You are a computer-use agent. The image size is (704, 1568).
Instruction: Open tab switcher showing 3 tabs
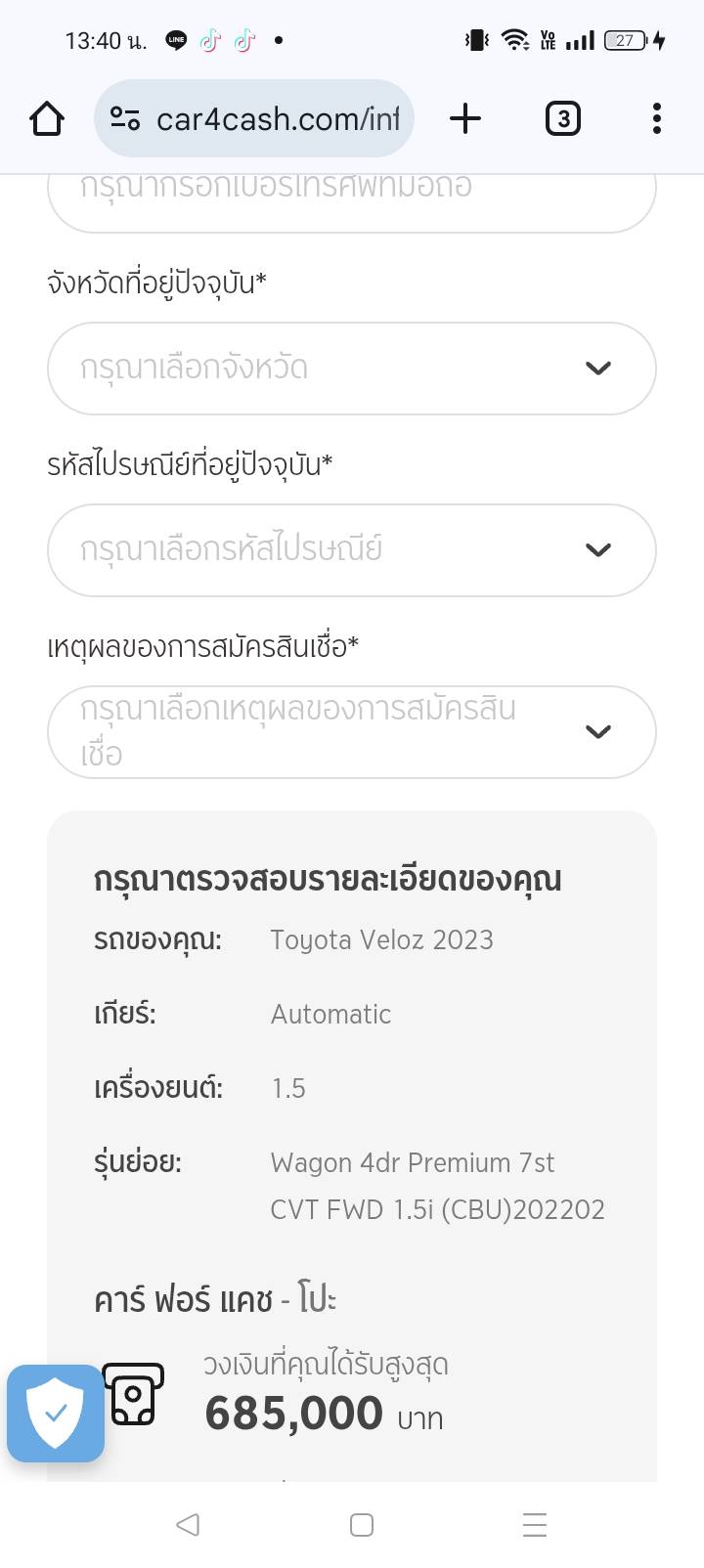click(562, 119)
